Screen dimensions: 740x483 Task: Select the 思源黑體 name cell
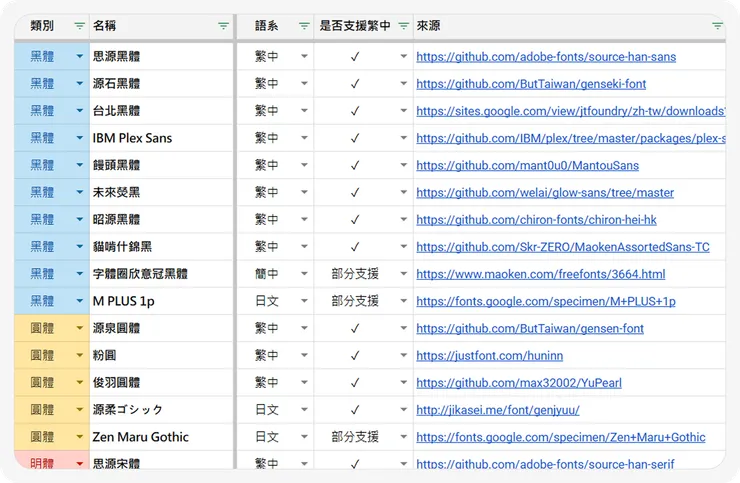(161, 57)
